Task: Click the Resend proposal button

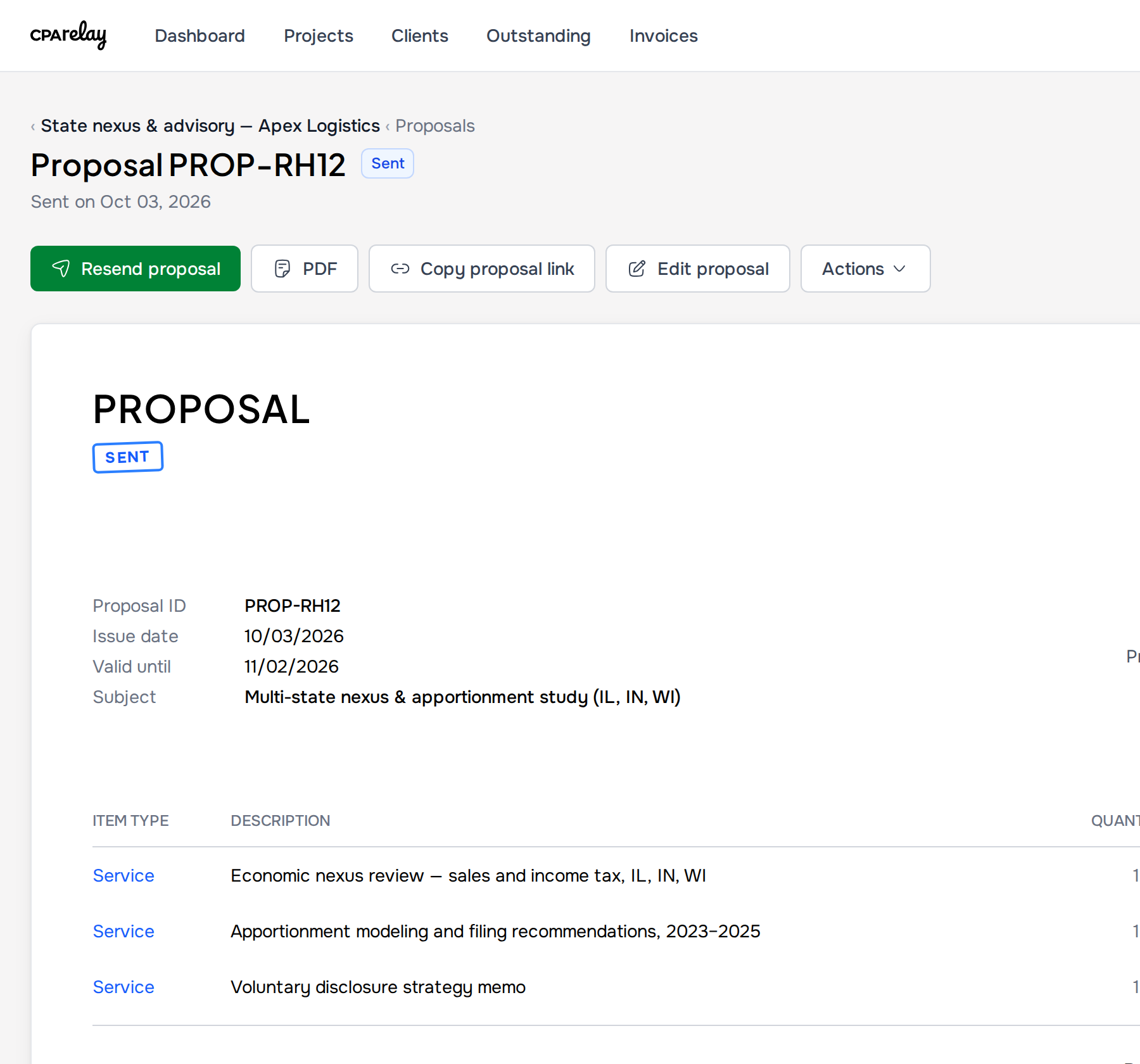Action: click(136, 269)
